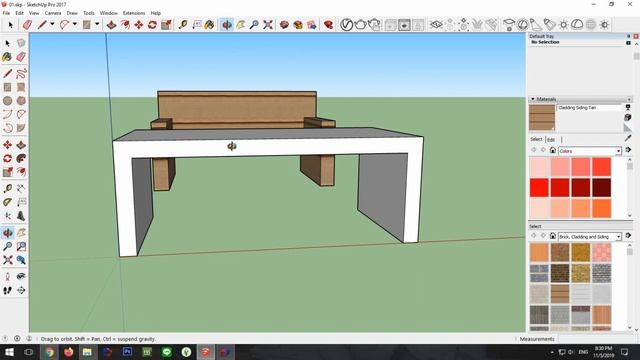
Task: Open the Windows Start menu
Action: point(9,352)
